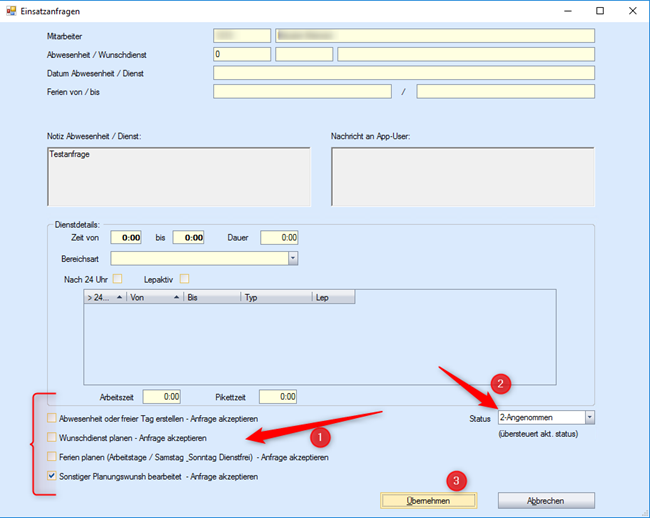Select the 'Typ' column header
This screenshot has width=650, height=518.
point(275,297)
